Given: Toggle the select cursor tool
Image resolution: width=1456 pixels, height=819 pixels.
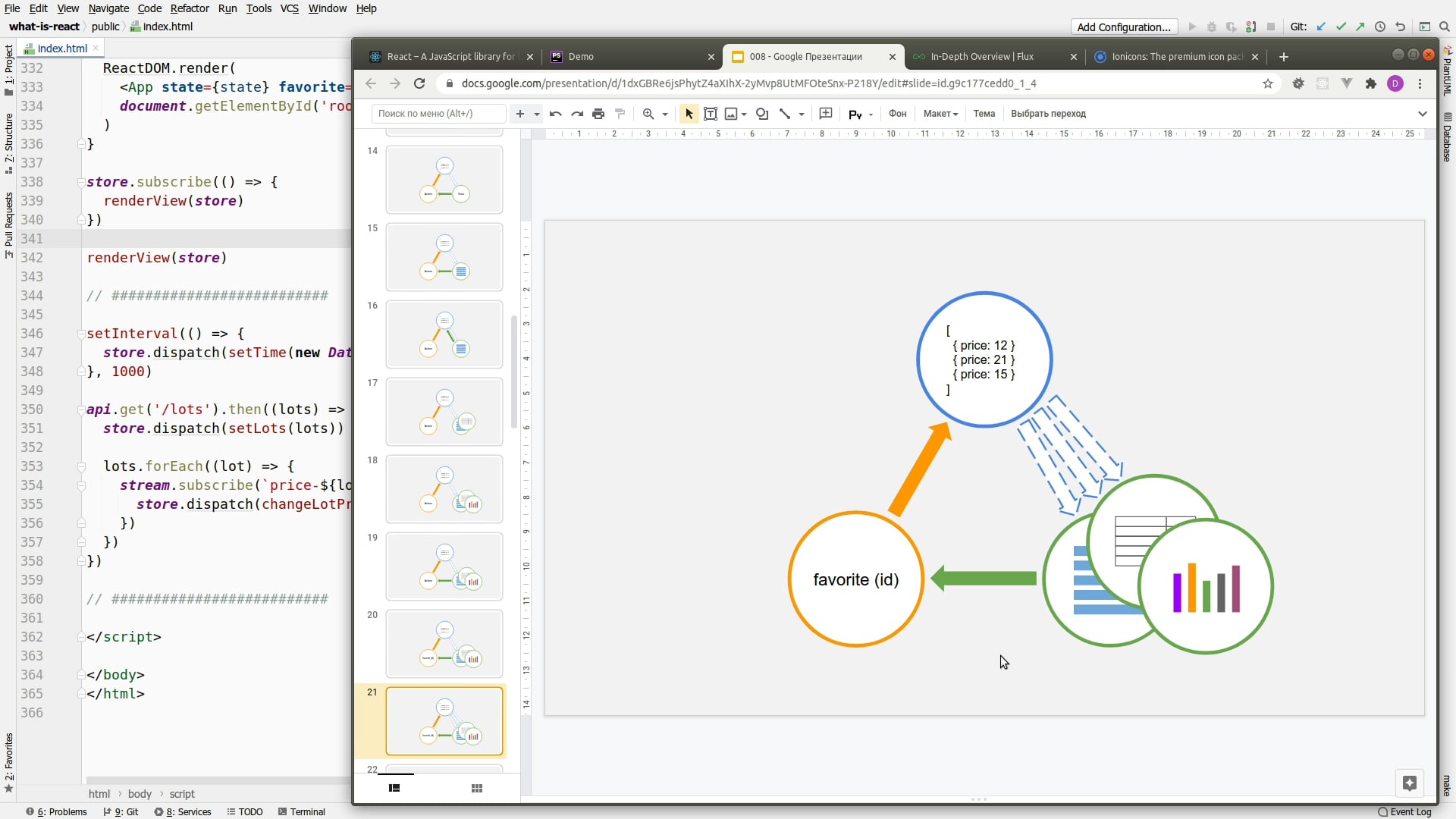Looking at the screenshot, I should [x=689, y=114].
